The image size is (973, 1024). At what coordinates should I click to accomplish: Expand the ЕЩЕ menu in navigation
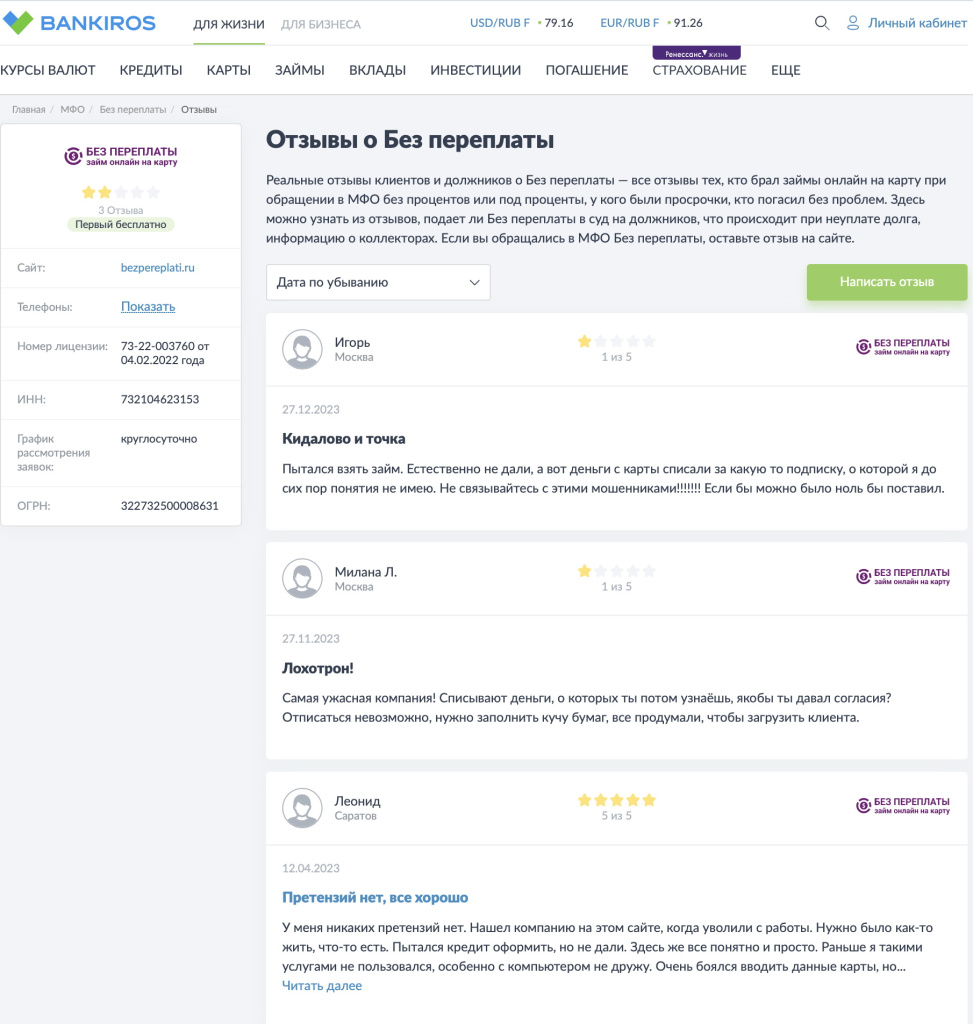click(785, 70)
